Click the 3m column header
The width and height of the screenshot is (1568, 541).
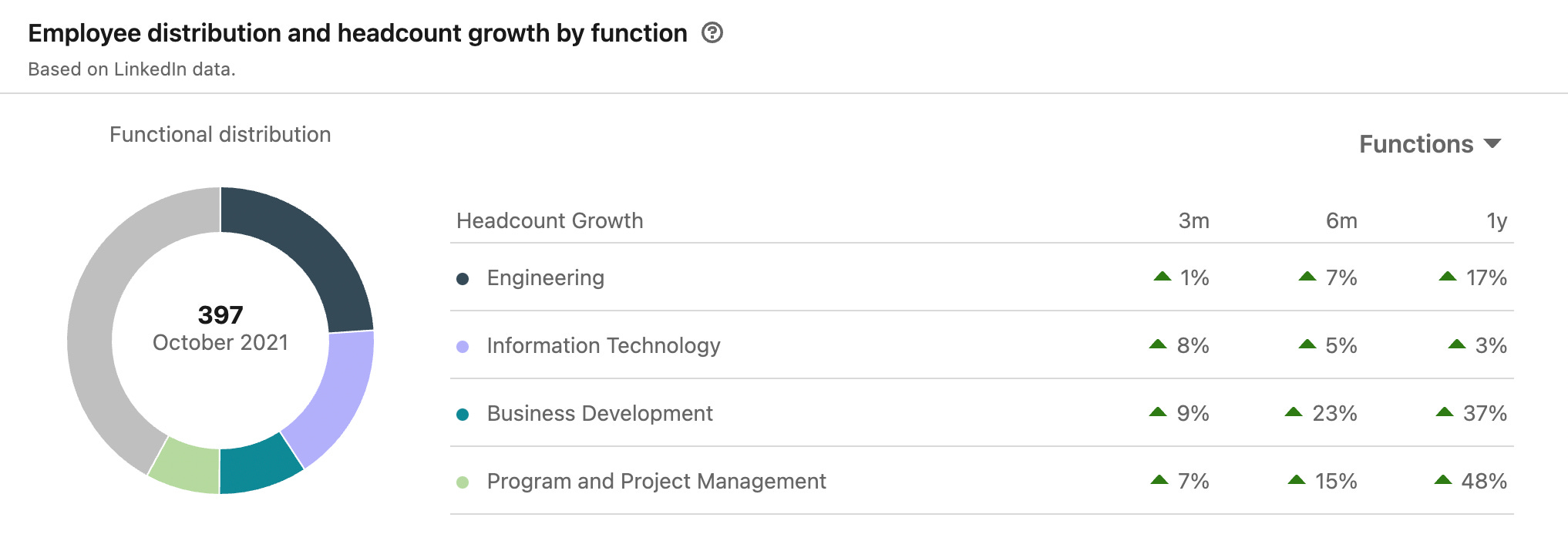(x=1193, y=221)
